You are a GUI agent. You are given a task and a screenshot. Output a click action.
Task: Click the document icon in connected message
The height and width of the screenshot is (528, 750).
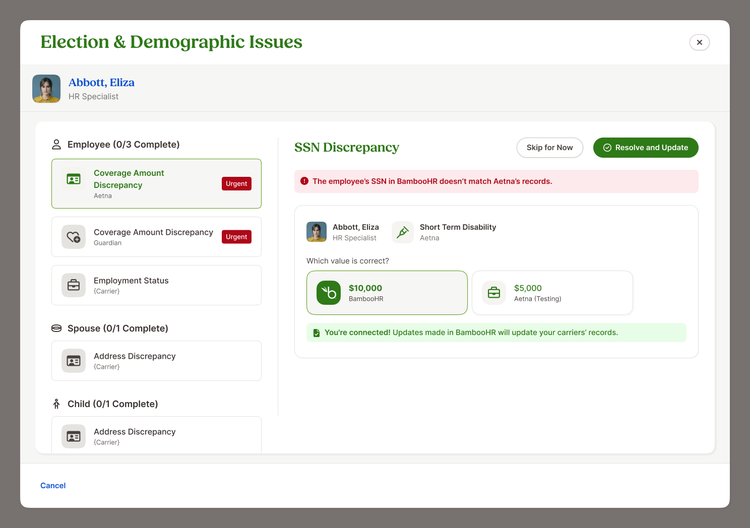pyautogui.click(x=316, y=333)
